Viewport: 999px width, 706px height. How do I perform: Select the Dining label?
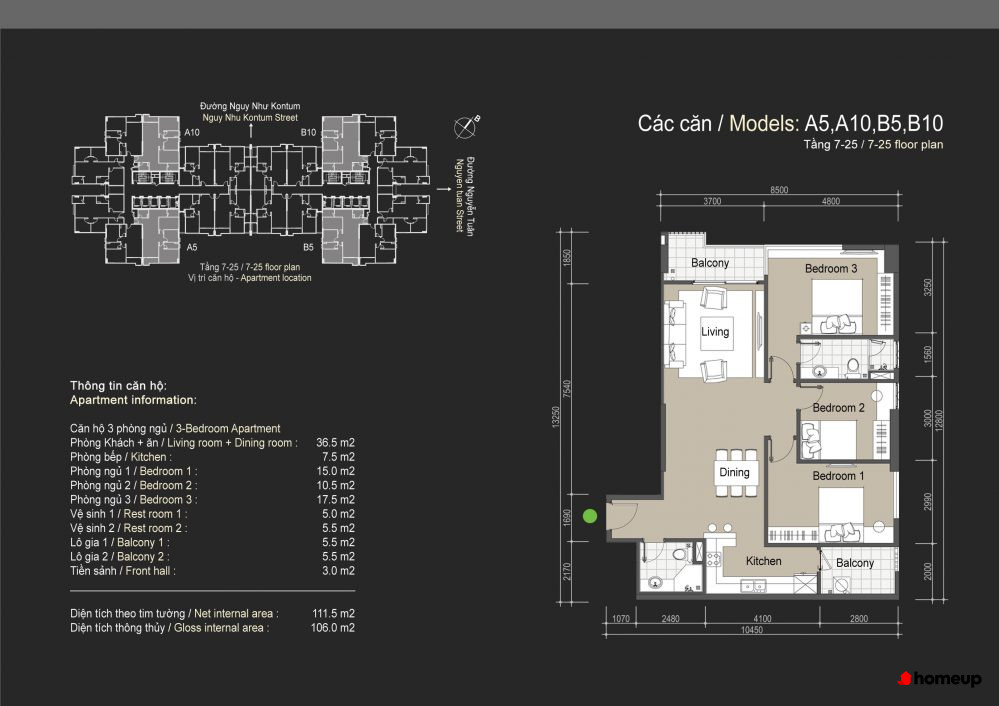pyautogui.click(x=734, y=473)
